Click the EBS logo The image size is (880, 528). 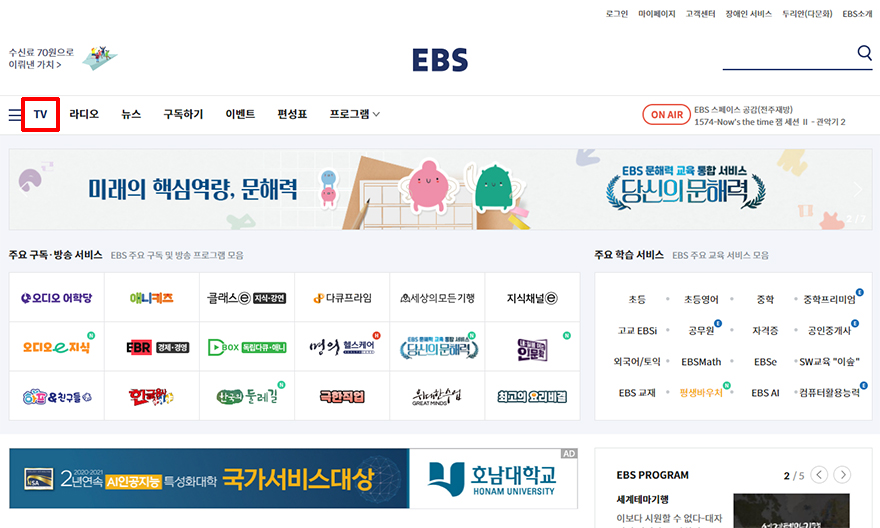(x=440, y=59)
